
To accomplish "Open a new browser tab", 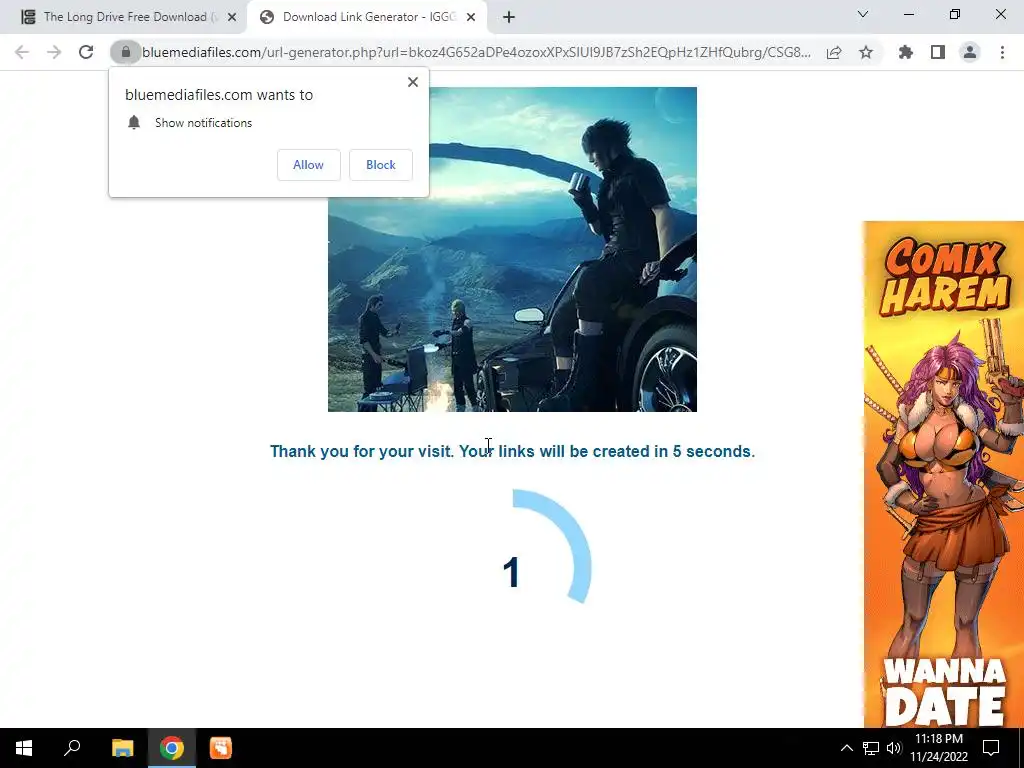I will point(509,17).
